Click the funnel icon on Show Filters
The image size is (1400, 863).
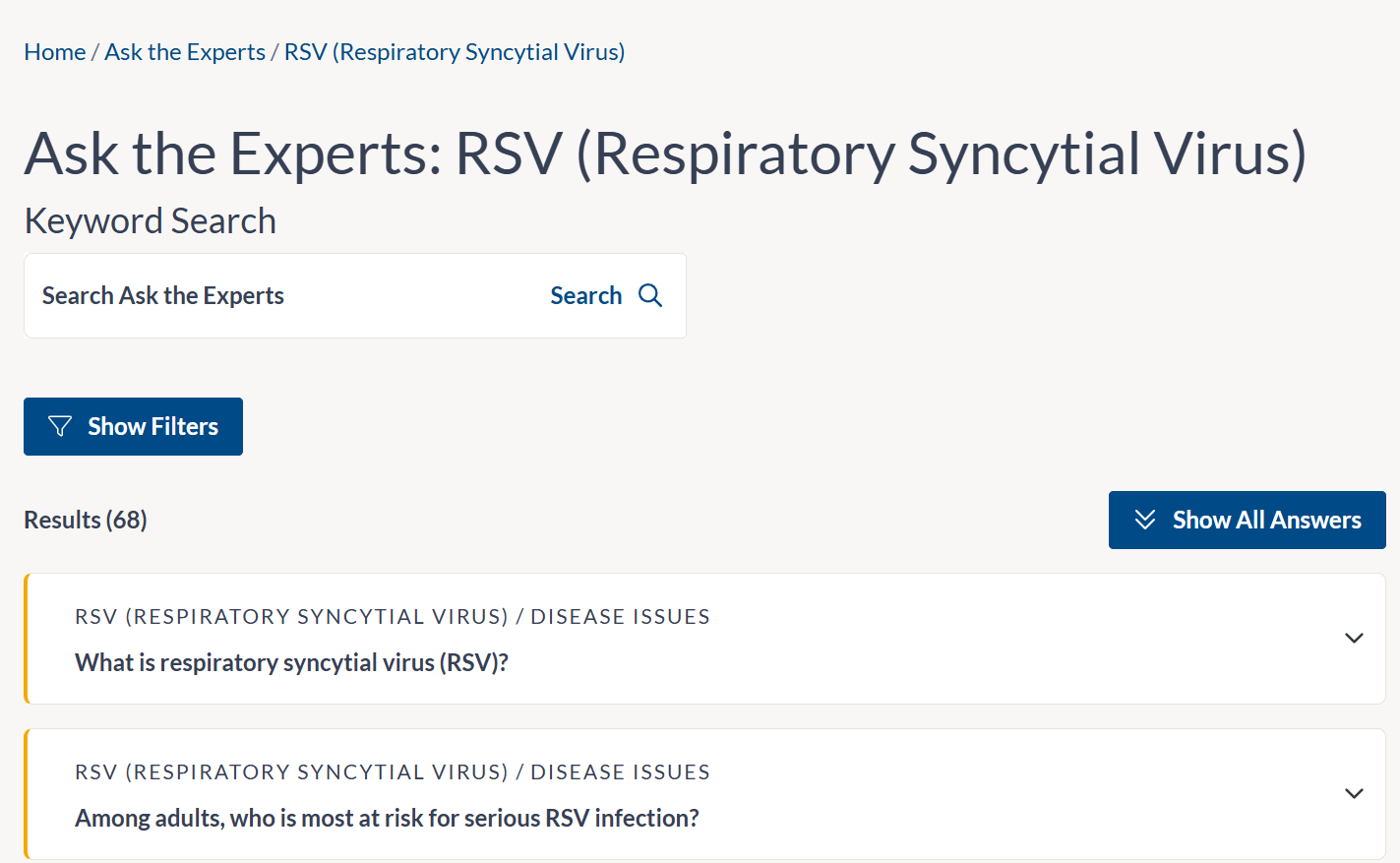[60, 426]
